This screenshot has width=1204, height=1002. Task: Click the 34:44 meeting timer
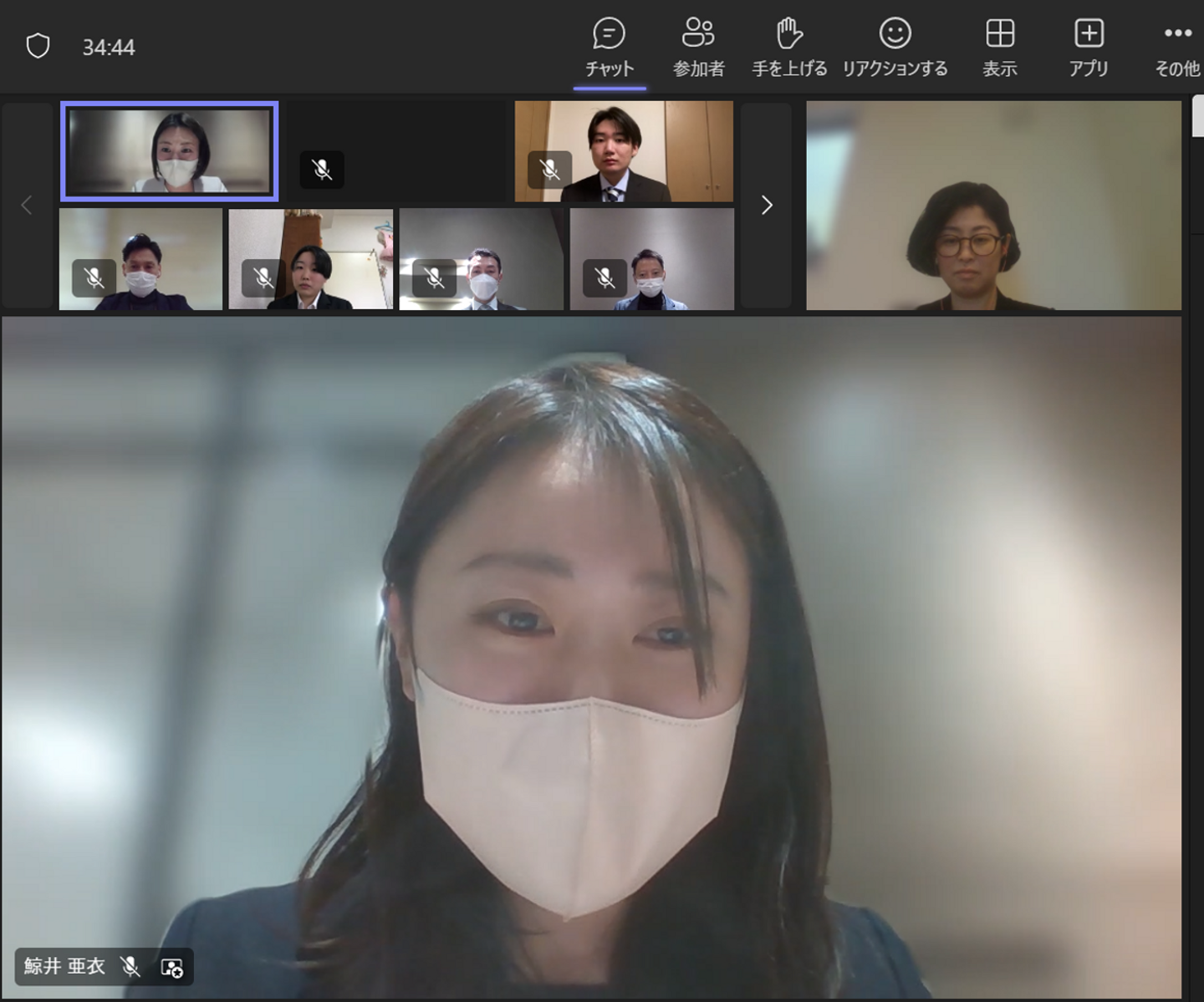pos(109,48)
